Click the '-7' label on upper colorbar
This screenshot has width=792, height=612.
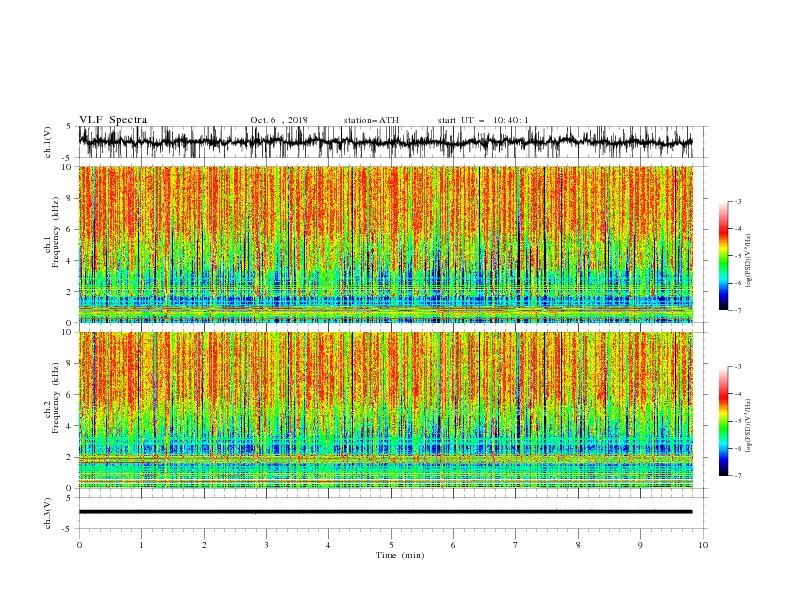[x=737, y=311]
